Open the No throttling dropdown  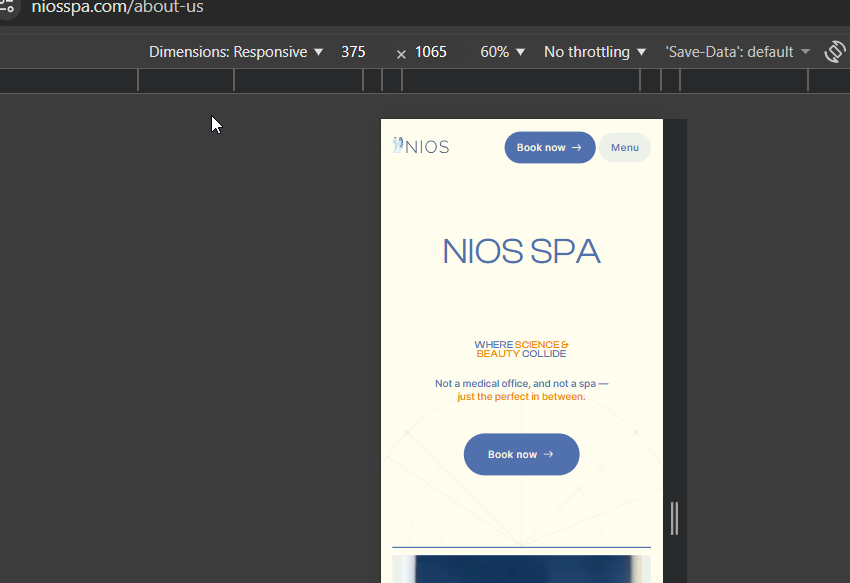pos(594,52)
